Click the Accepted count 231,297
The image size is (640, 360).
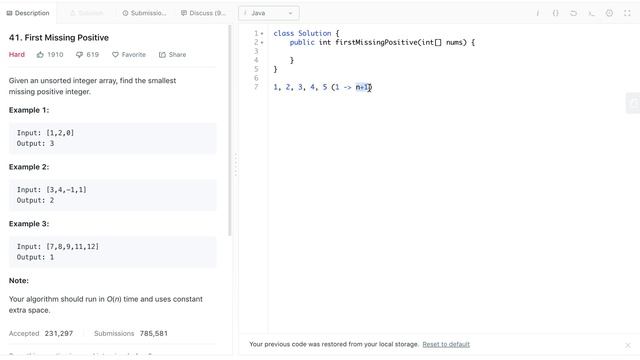click(59, 333)
